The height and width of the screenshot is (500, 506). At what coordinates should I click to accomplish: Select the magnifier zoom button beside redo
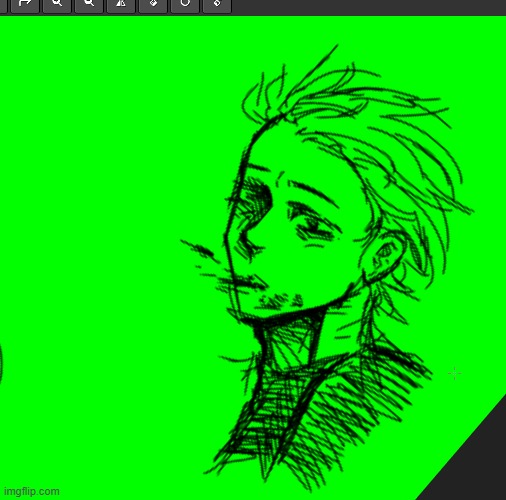click(x=57, y=5)
